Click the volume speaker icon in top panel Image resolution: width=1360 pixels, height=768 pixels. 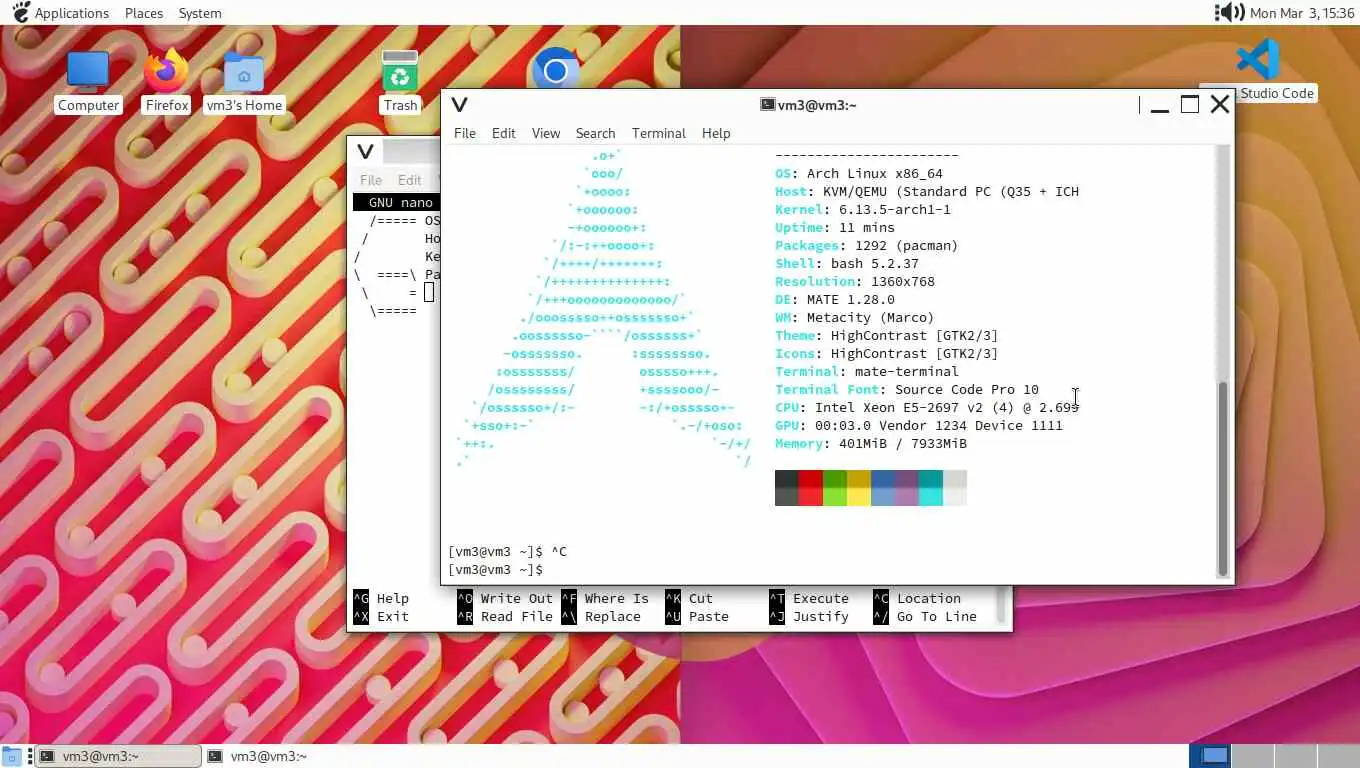[x=1229, y=13]
